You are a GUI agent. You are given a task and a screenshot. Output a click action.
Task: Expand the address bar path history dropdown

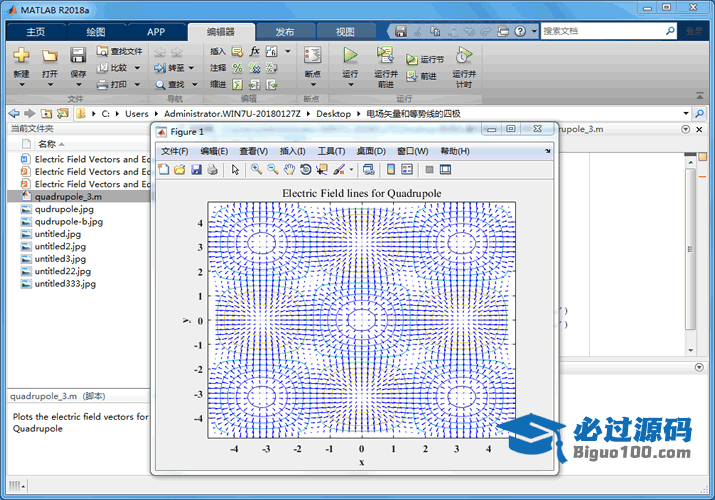pos(686,113)
